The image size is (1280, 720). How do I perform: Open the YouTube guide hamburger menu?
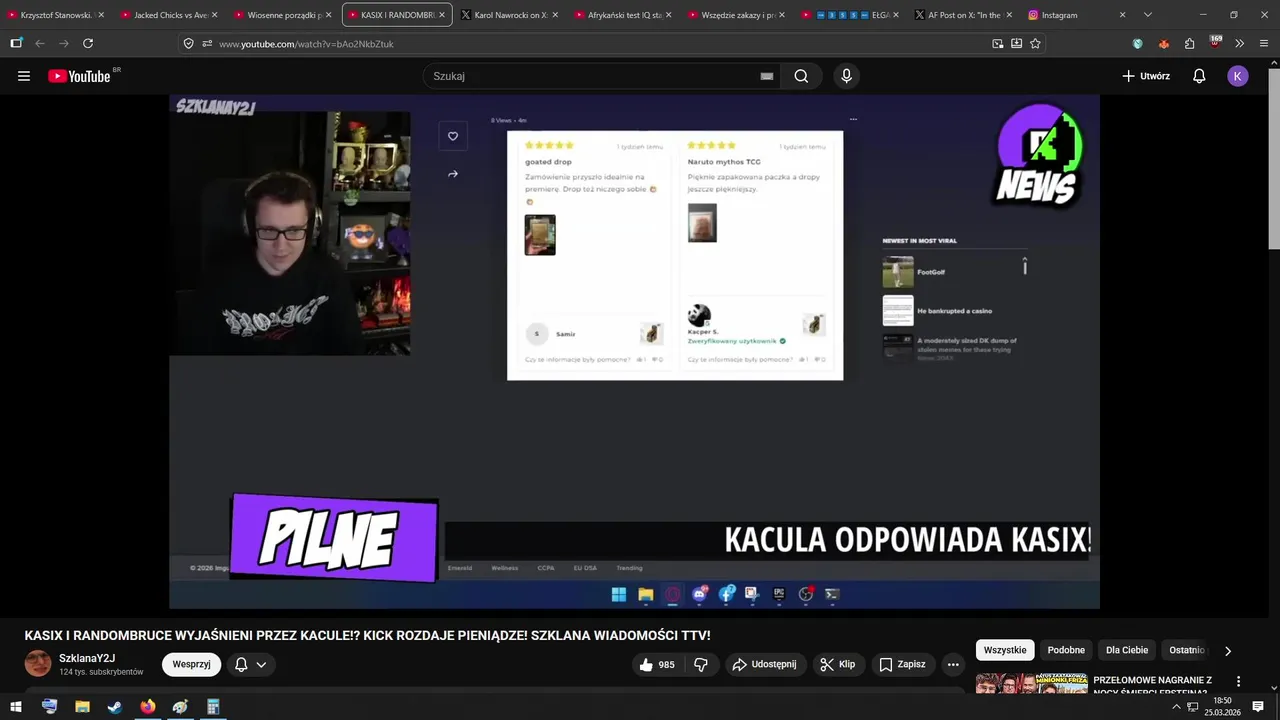tap(24, 76)
